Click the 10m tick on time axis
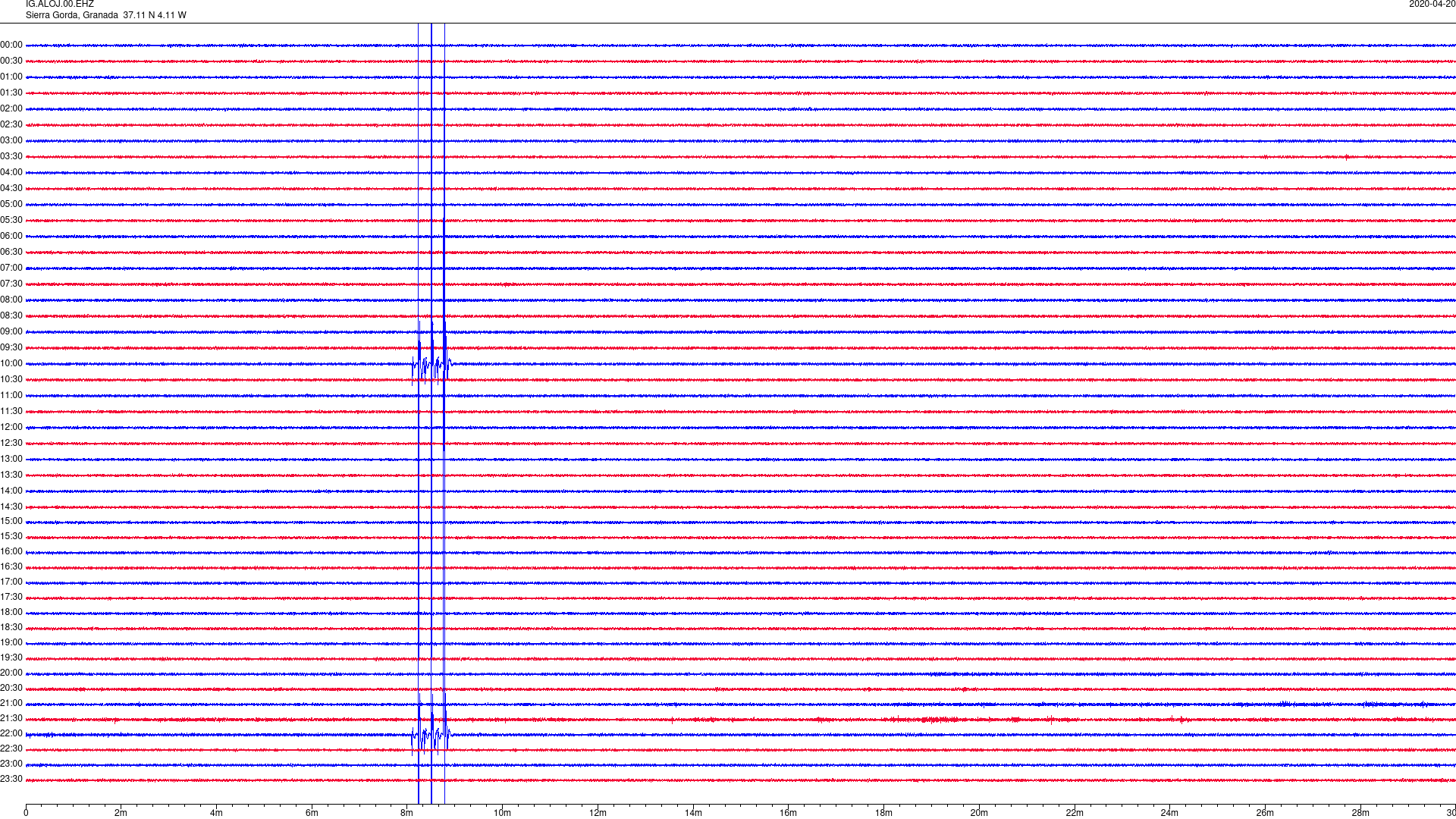1456x819 pixels. tap(503, 813)
